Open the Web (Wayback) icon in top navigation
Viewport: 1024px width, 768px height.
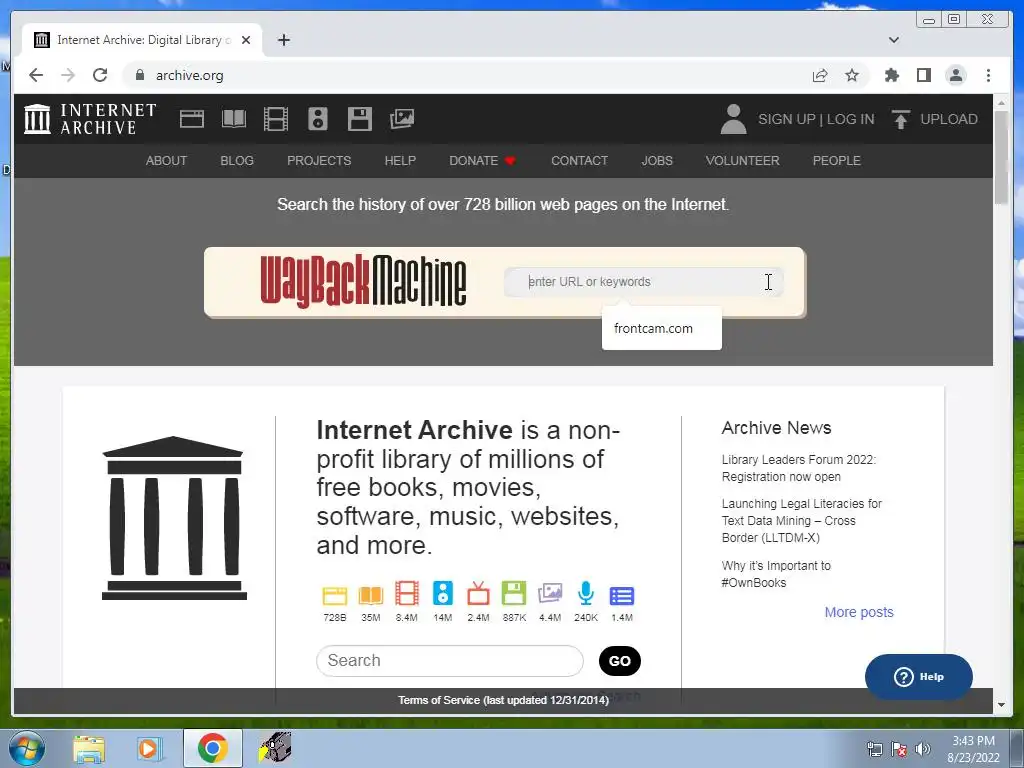[x=192, y=119]
